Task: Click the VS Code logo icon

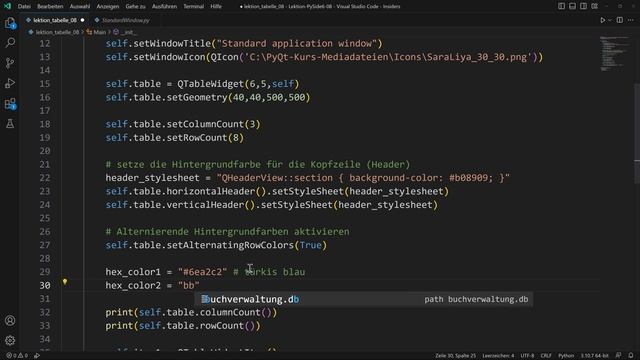Action: (x=7, y=6)
